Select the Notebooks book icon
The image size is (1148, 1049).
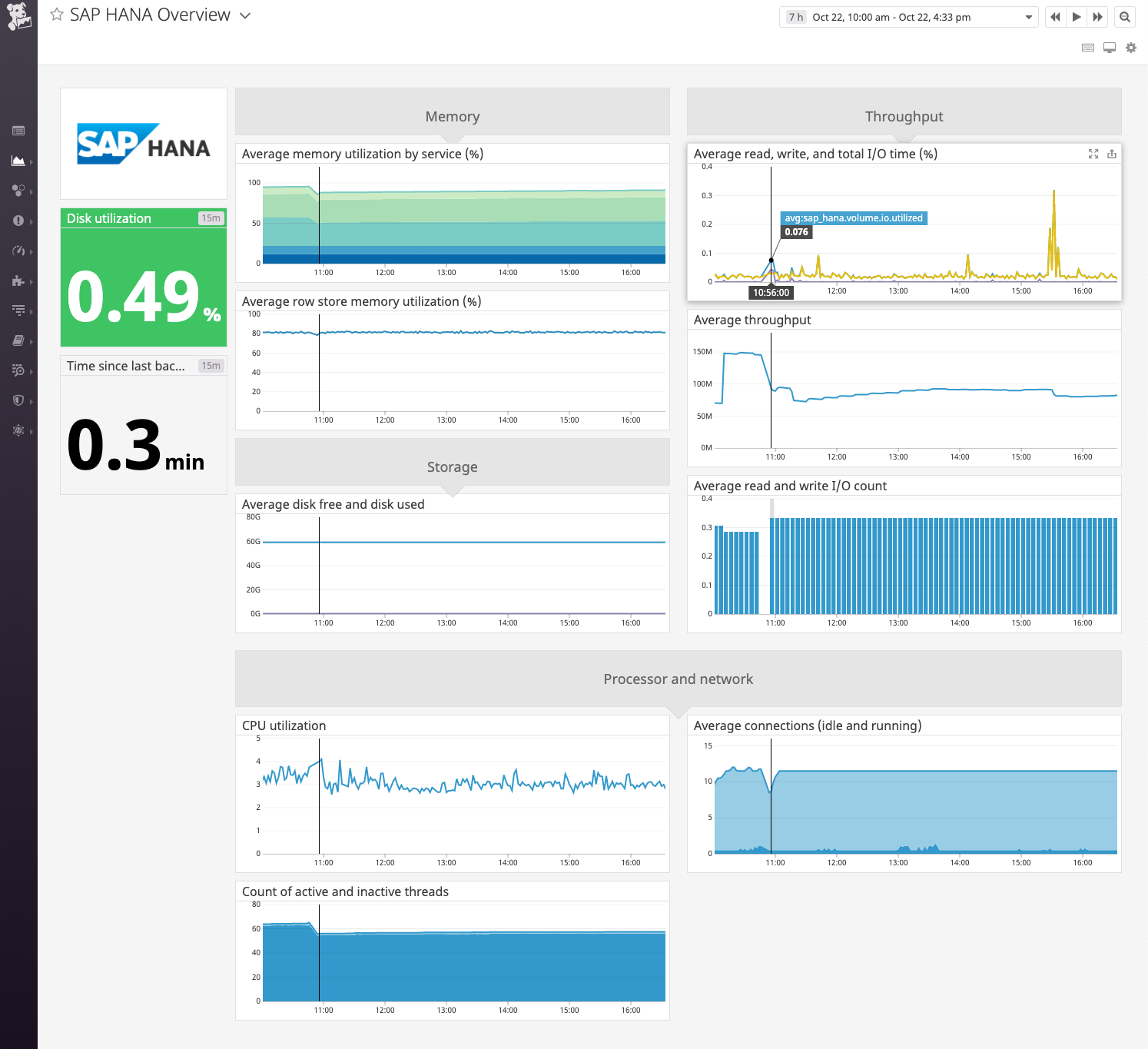[18, 340]
